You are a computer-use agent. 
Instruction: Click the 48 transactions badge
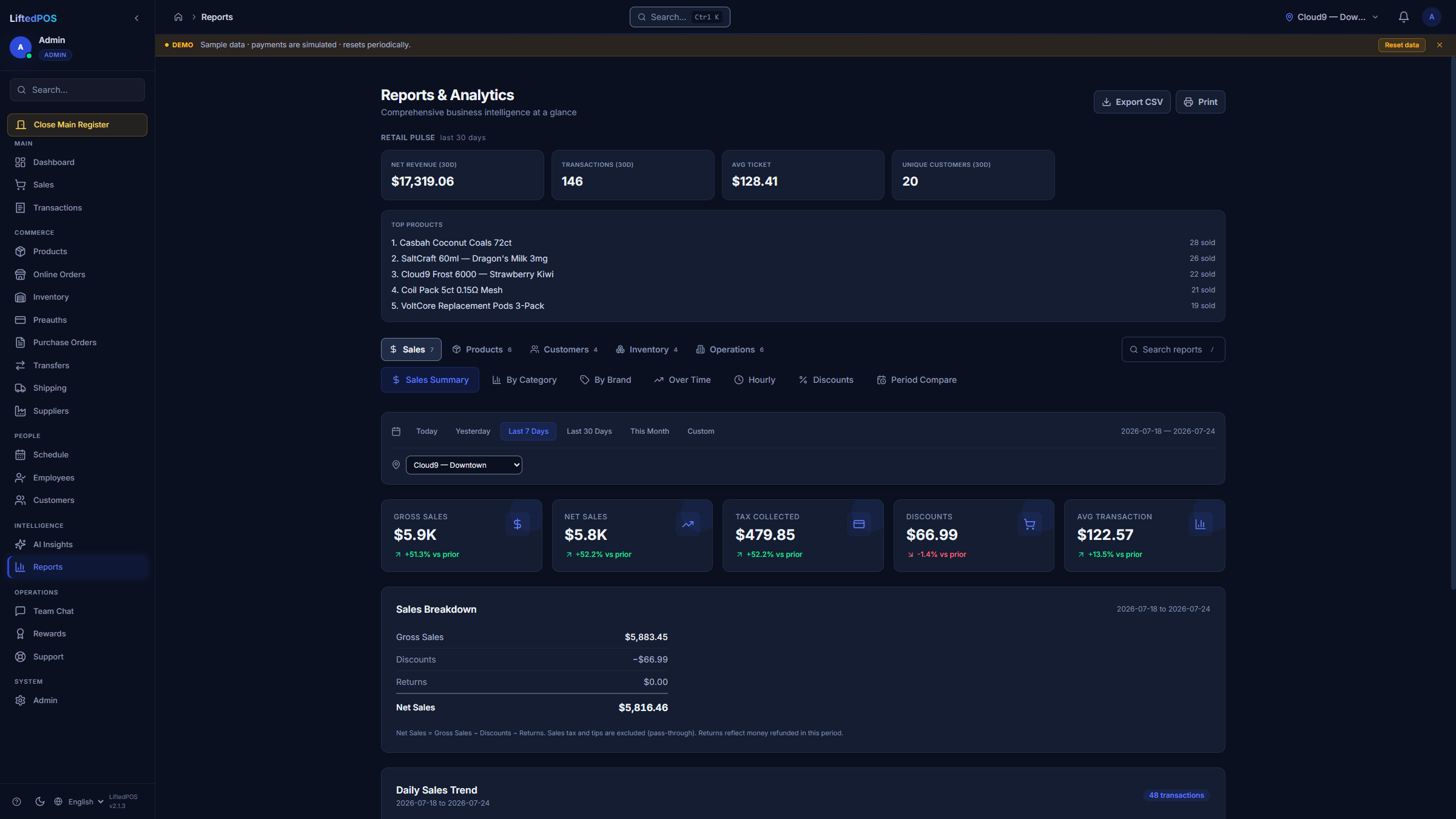tap(1176, 795)
